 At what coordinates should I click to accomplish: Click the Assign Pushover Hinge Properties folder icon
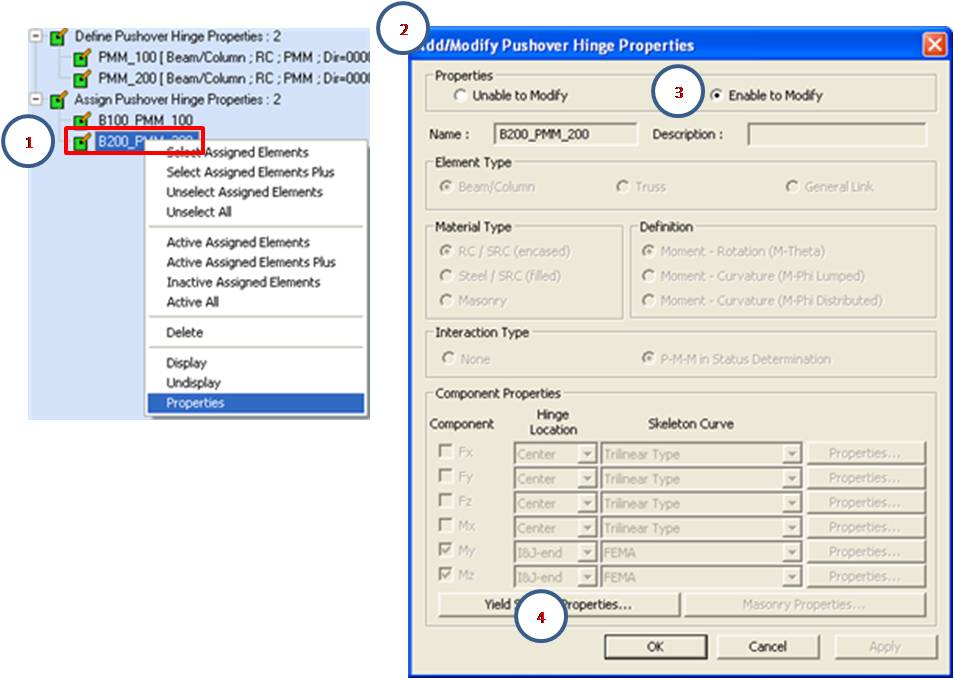(59, 100)
